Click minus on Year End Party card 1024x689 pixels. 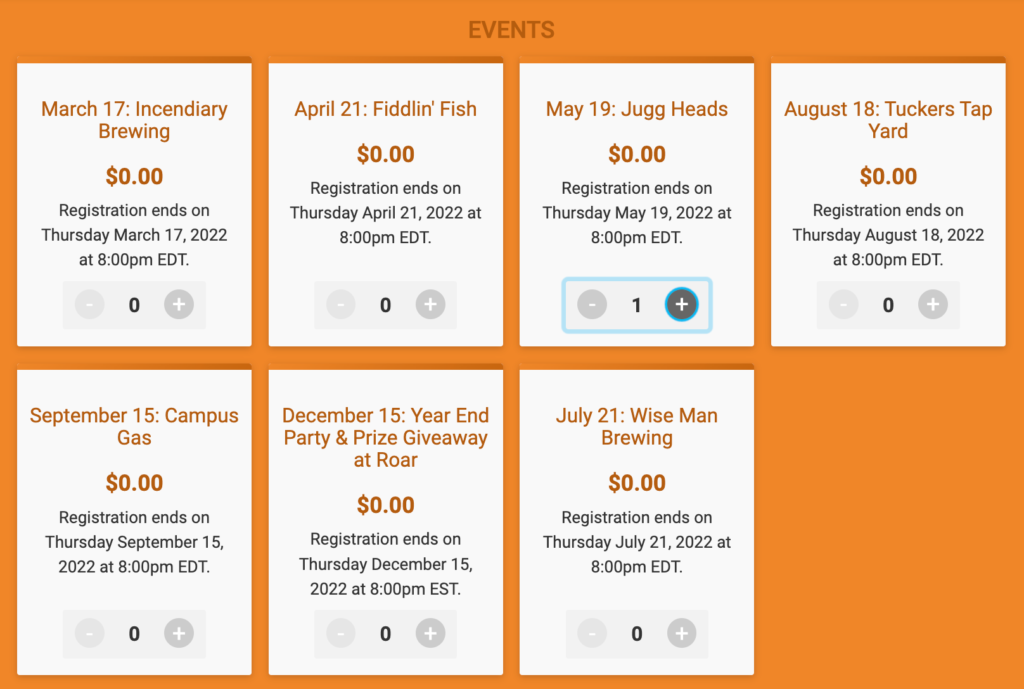click(341, 633)
